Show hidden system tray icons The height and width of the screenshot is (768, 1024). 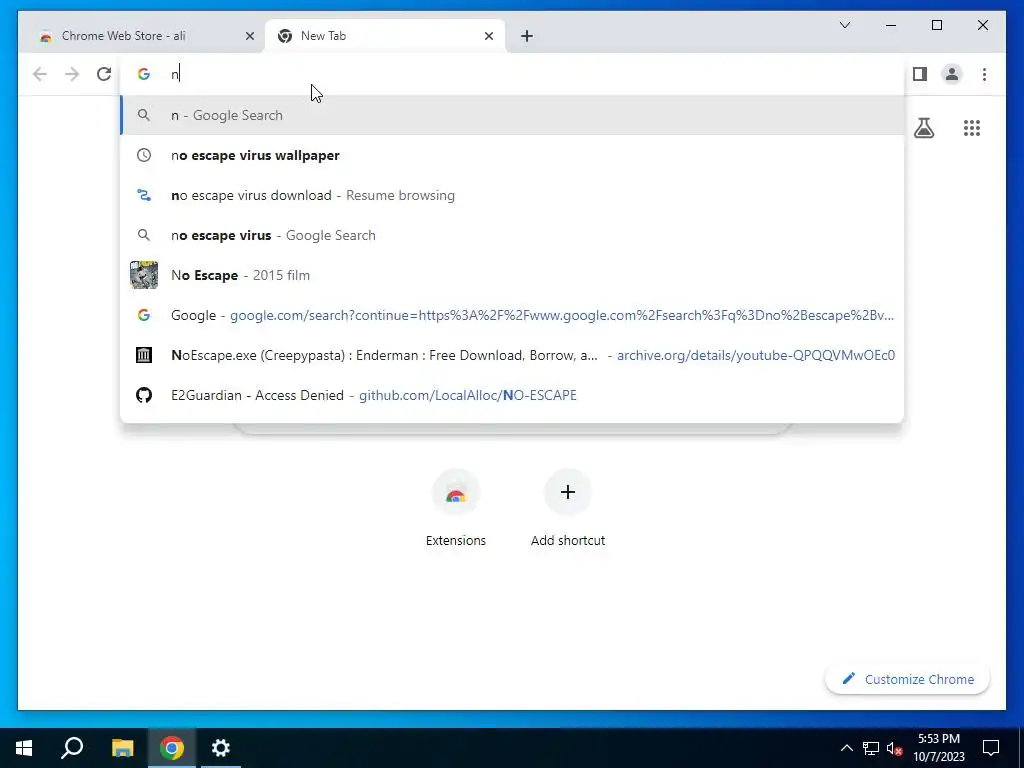(846, 748)
